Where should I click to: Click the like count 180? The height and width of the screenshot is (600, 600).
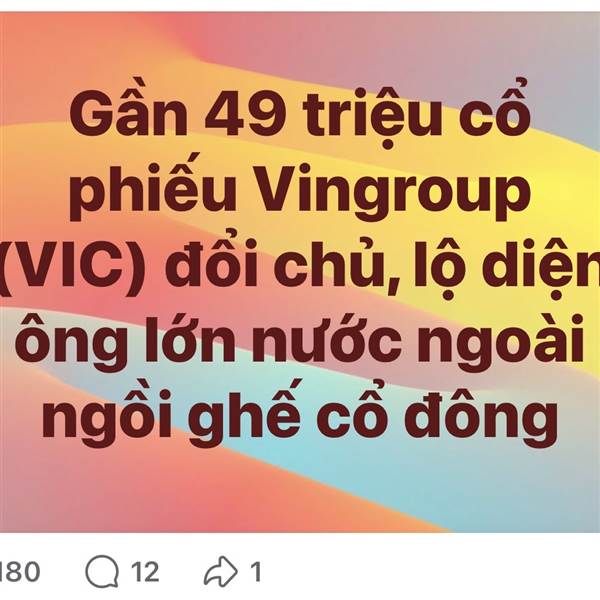[20, 572]
